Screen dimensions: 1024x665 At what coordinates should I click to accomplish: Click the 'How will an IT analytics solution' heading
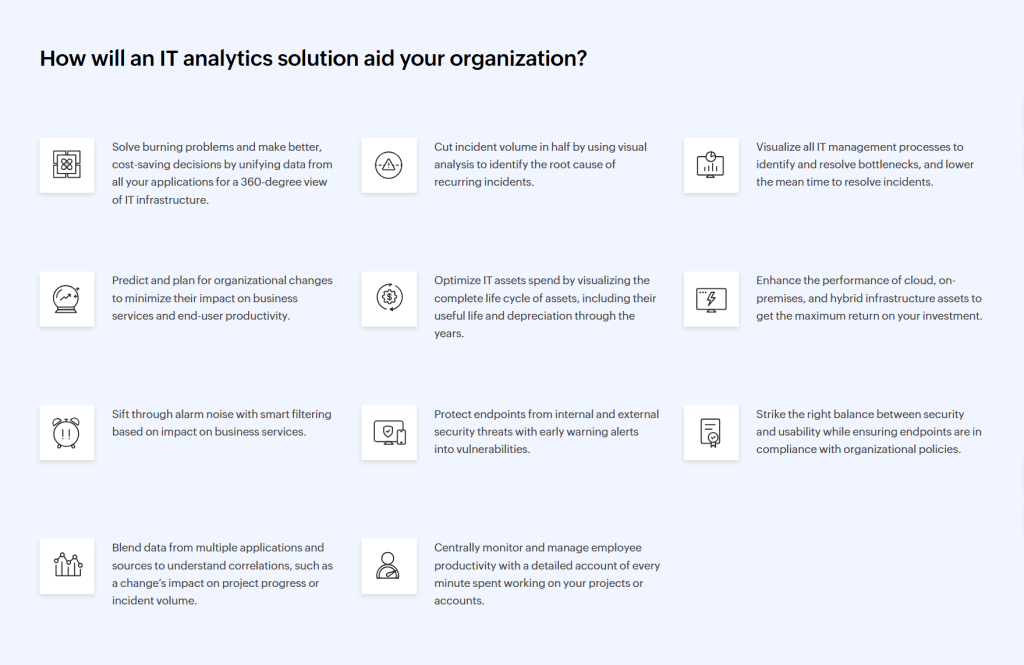click(313, 59)
